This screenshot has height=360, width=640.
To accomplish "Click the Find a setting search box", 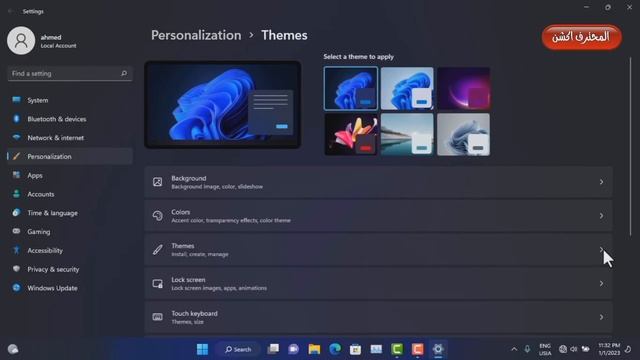I will point(69,73).
